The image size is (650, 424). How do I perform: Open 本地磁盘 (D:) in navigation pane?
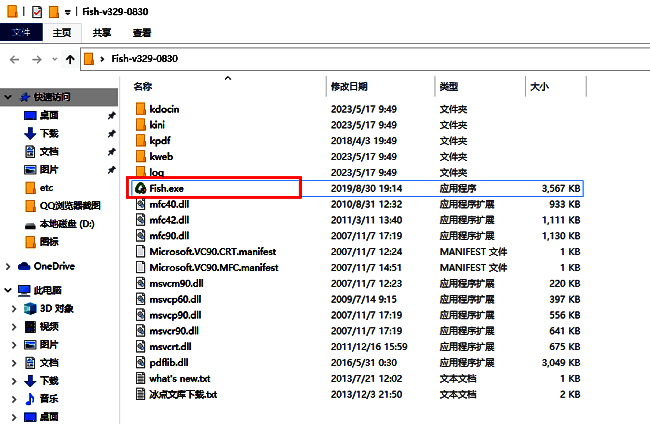pos(67,224)
